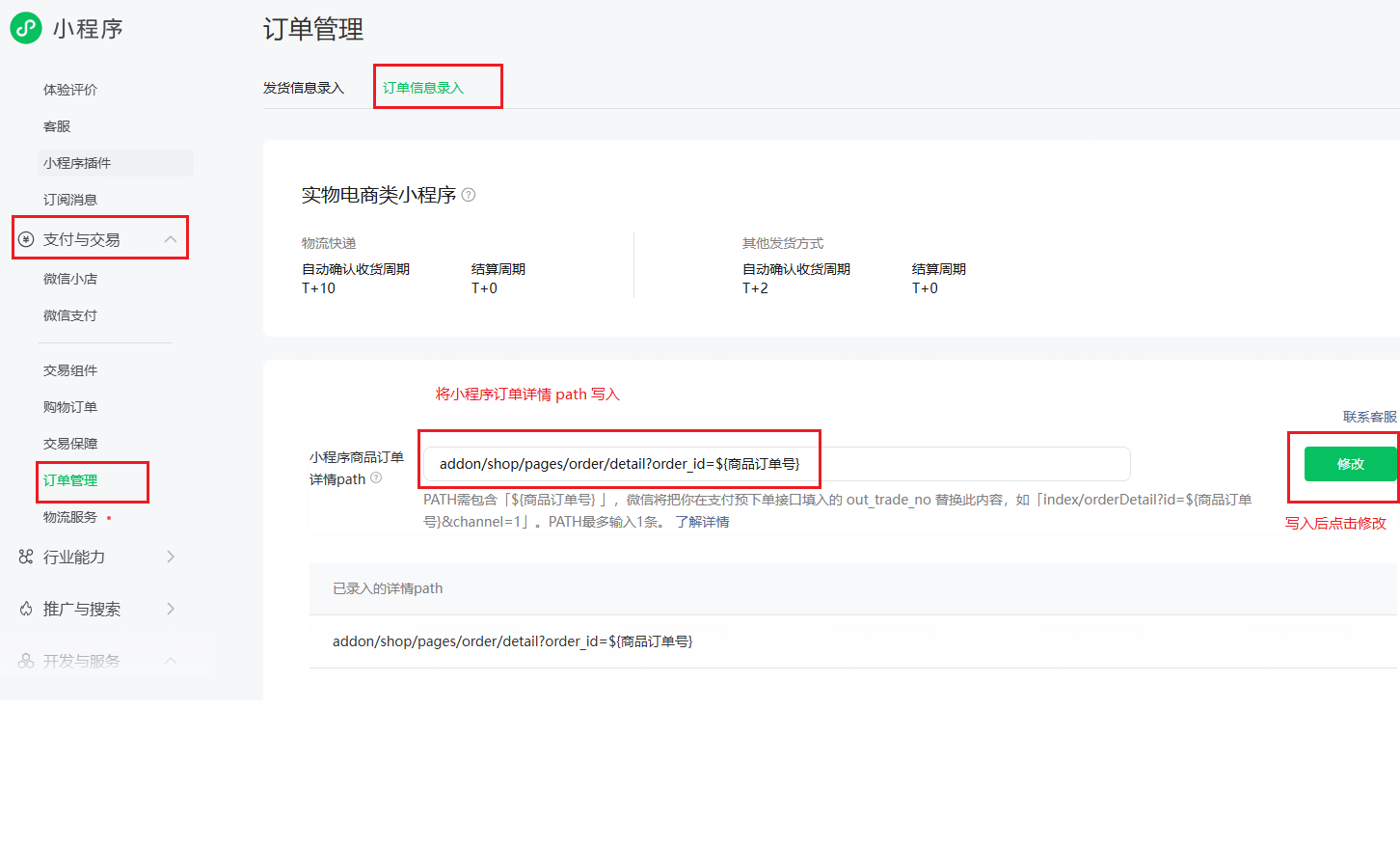
Task: Go to 物流服务 in the sidebar
Action: coord(70,517)
